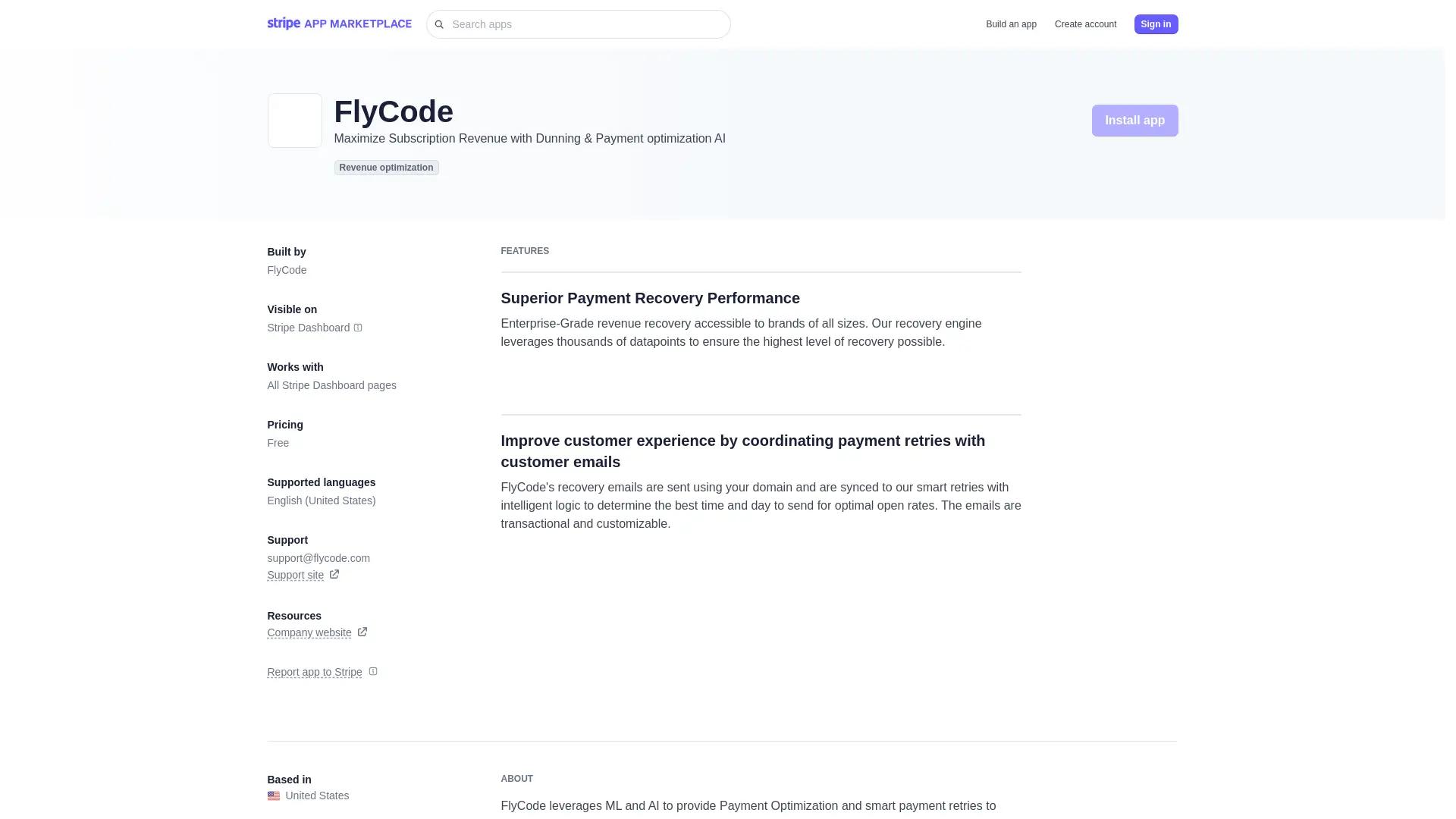The height and width of the screenshot is (819, 1456).
Task: Click the Sign in button
Action: (1156, 24)
